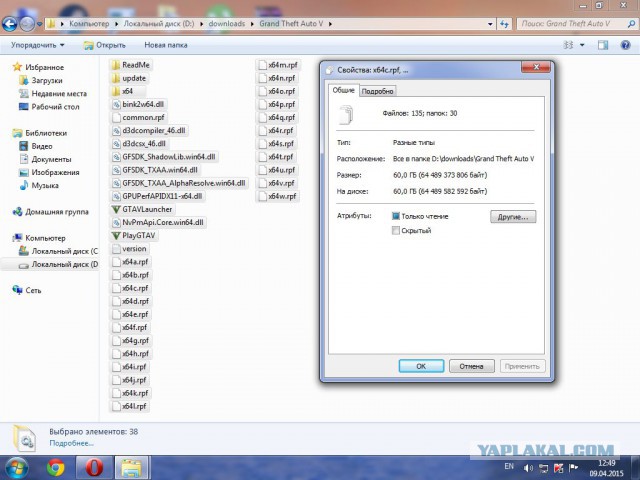Open the view options dropdown arrow
Viewport: 640px width, 480px height.
pyautogui.click(x=582, y=45)
